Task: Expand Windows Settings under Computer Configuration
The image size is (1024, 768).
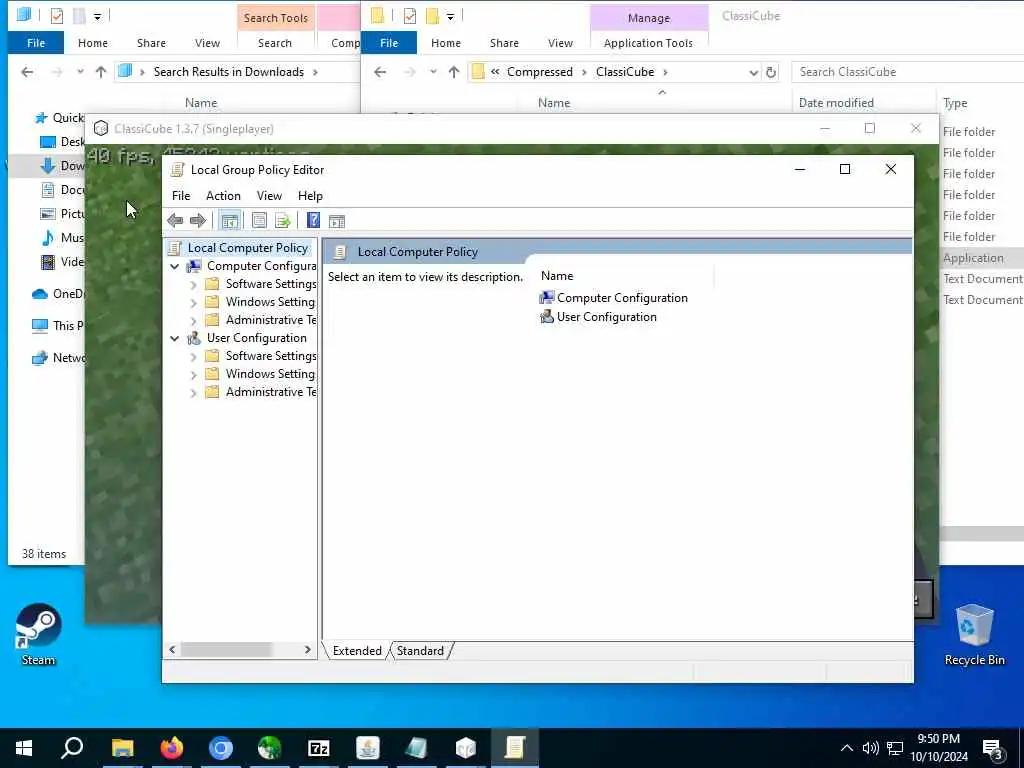Action: (x=193, y=302)
